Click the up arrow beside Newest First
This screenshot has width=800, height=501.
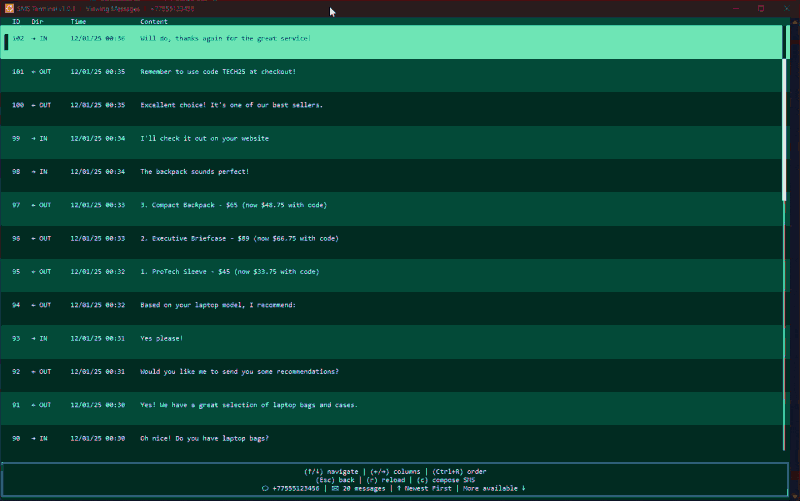click(x=400, y=488)
